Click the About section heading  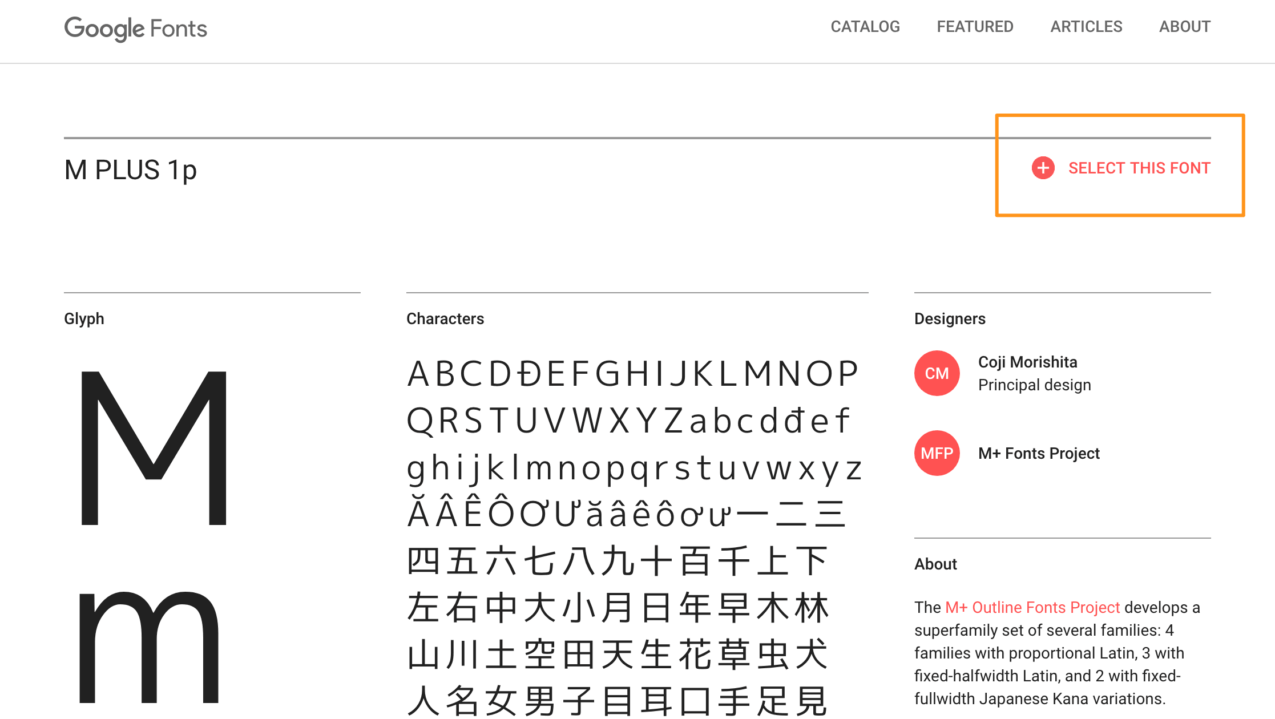(935, 564)
